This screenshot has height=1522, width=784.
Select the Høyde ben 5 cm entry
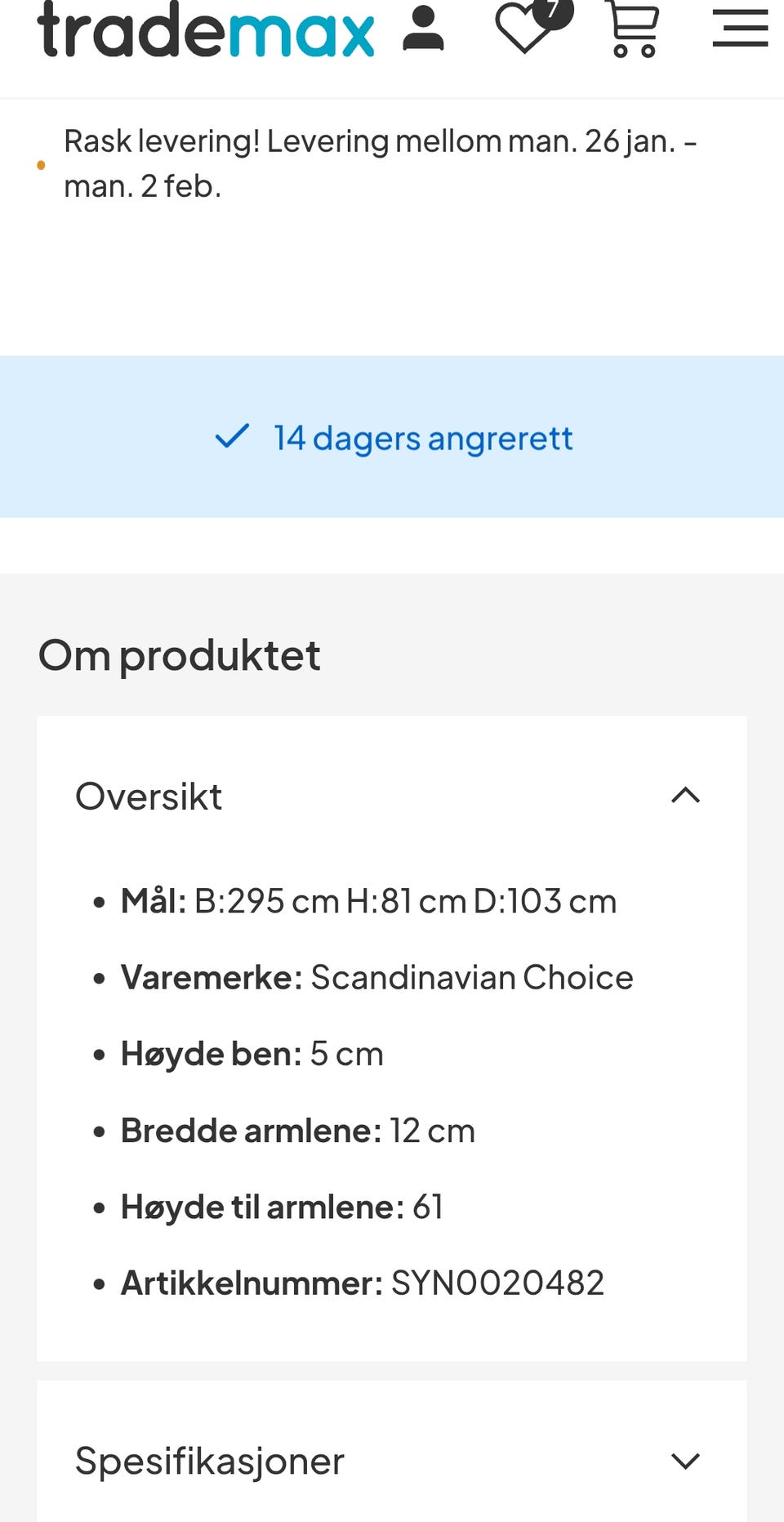click(252, 1053)
